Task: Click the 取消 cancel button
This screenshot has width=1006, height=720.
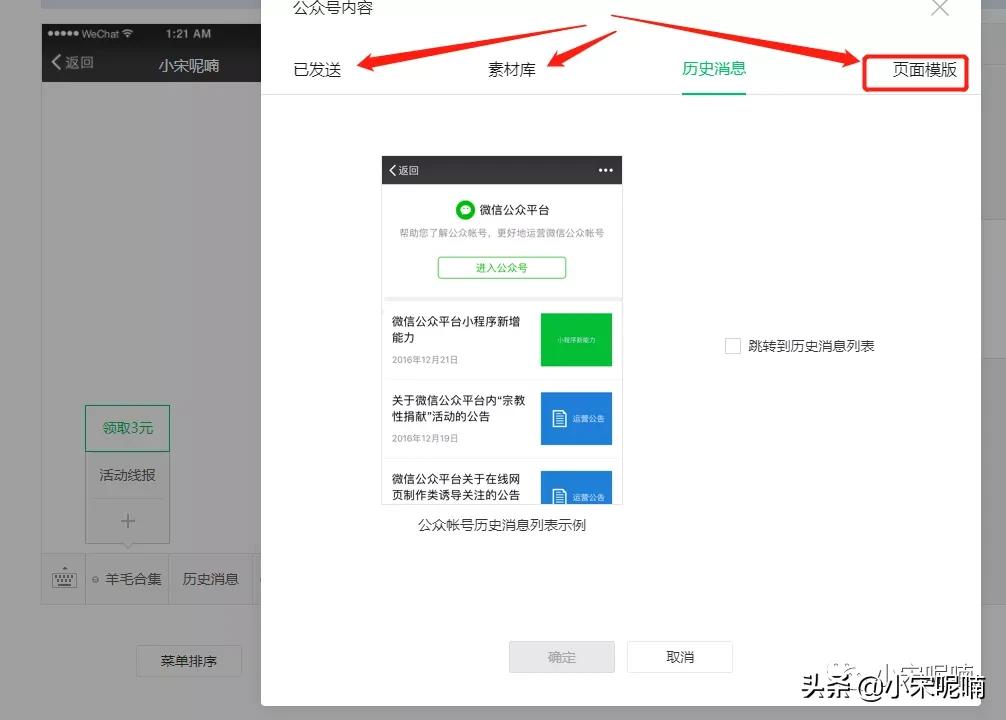Action: point(680,657)
